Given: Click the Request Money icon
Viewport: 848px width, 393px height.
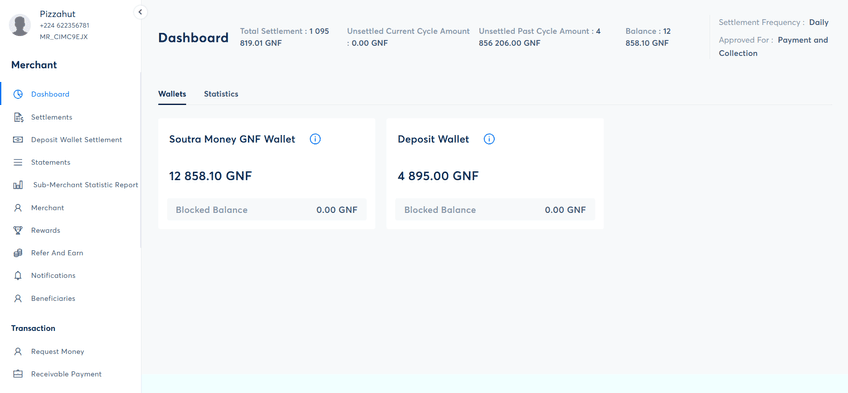Looking at the screenshot, I should pos(18,351).
